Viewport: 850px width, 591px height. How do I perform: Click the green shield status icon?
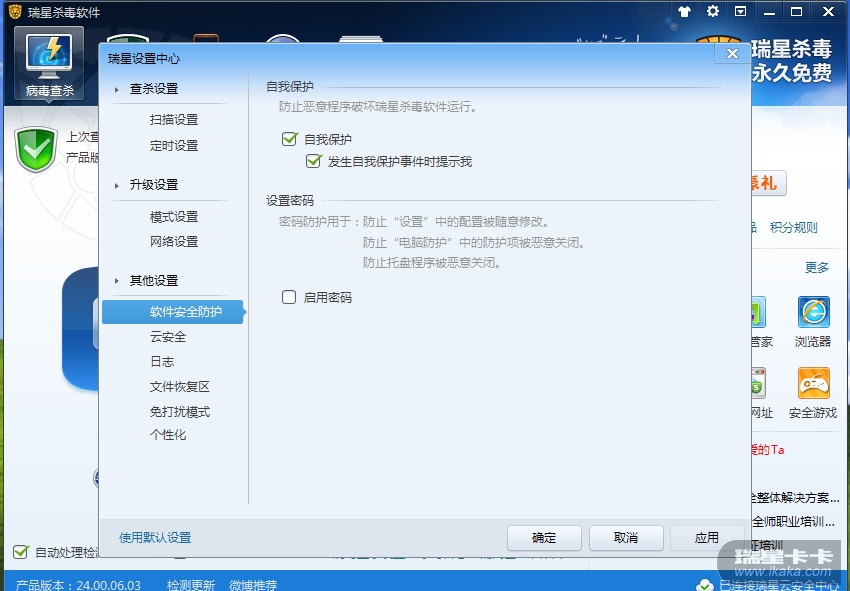(36, 149)
